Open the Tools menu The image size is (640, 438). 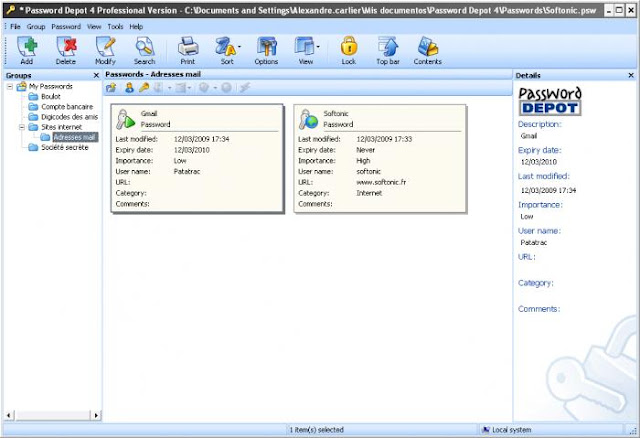(x=115, y=27)
